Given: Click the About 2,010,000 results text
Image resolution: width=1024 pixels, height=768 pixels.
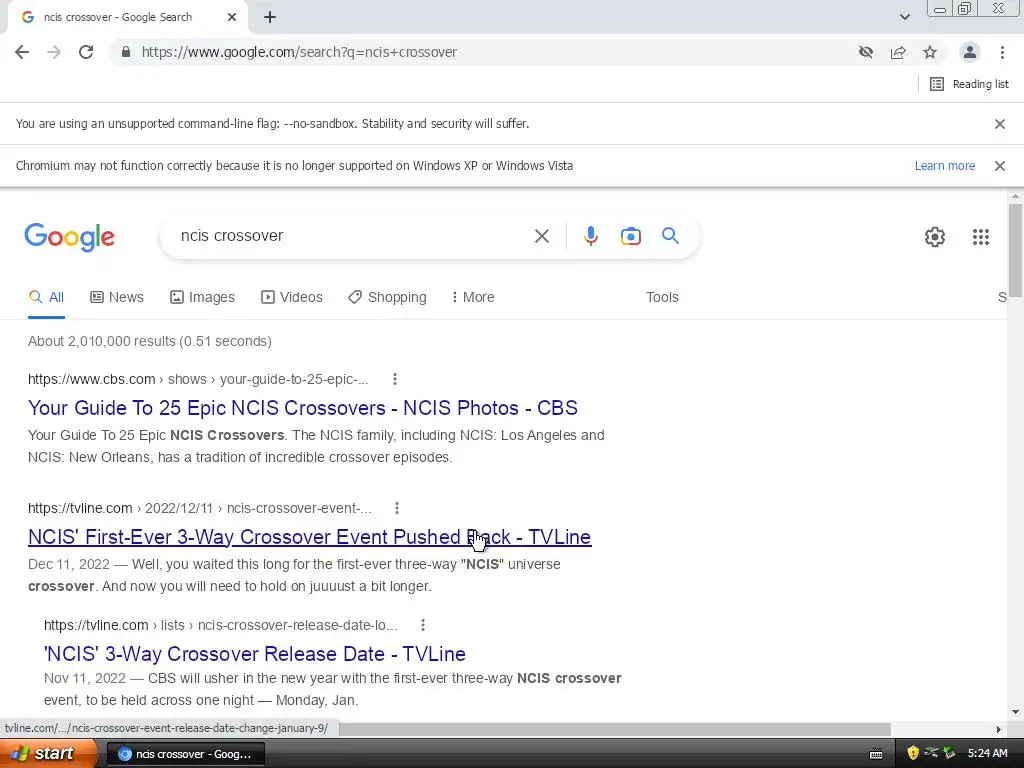Looking at the screenshot, I should (x=150, y=342).
